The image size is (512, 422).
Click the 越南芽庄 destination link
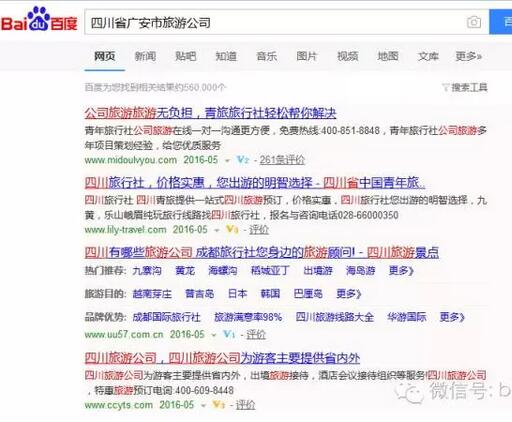(152, 294)
